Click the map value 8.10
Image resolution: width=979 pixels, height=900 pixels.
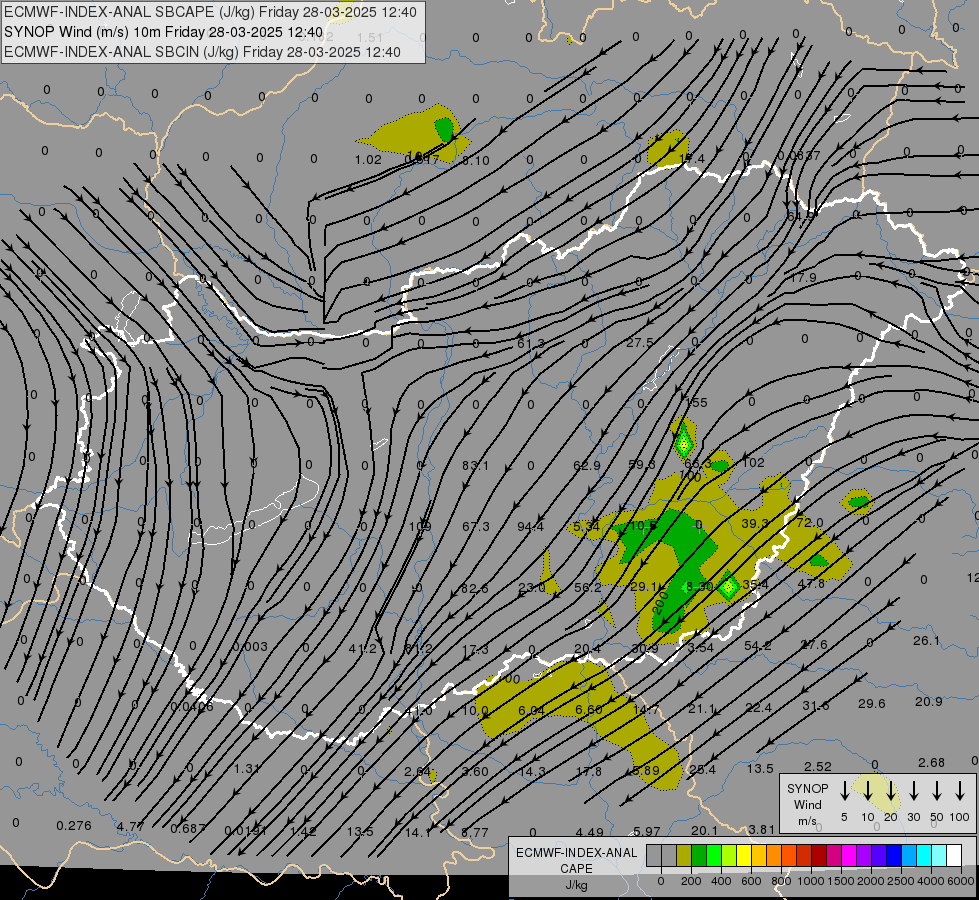pyautogui.click(x=476, y=161)
